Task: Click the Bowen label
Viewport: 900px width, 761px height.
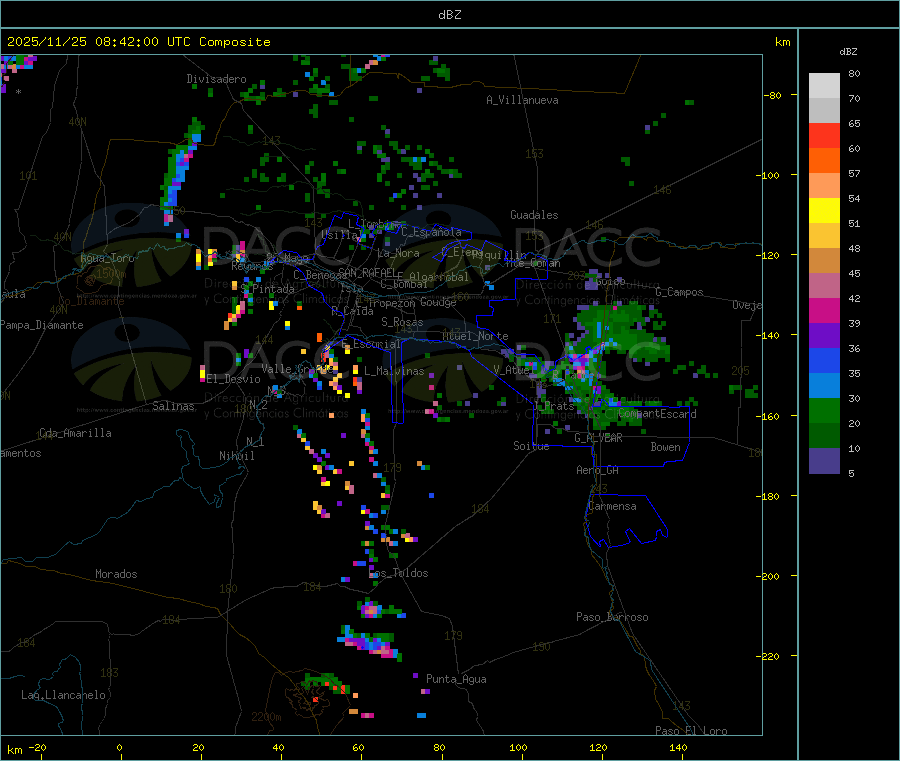Action: pyautogui.click(x=666, y=447)
